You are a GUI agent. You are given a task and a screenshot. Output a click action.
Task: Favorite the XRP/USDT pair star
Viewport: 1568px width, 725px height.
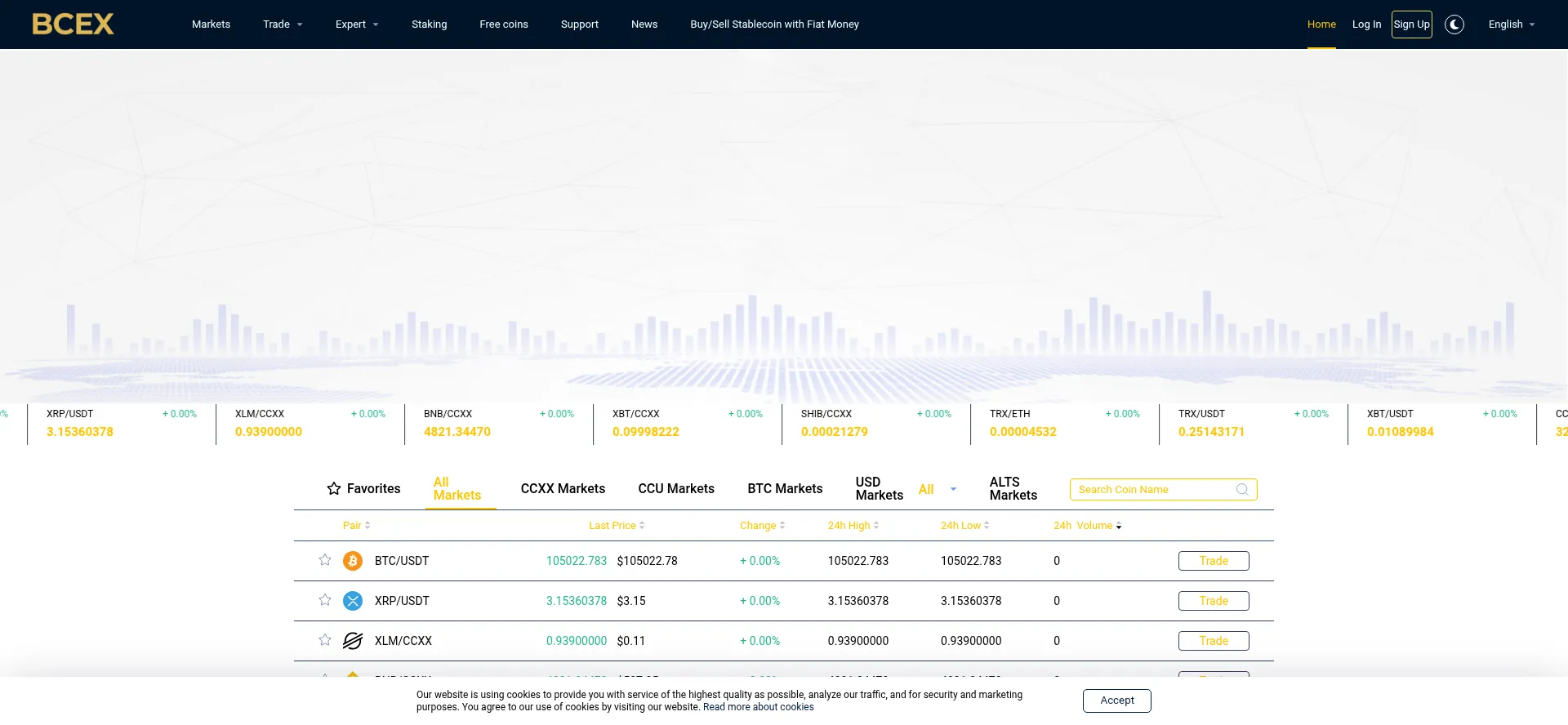325,600
